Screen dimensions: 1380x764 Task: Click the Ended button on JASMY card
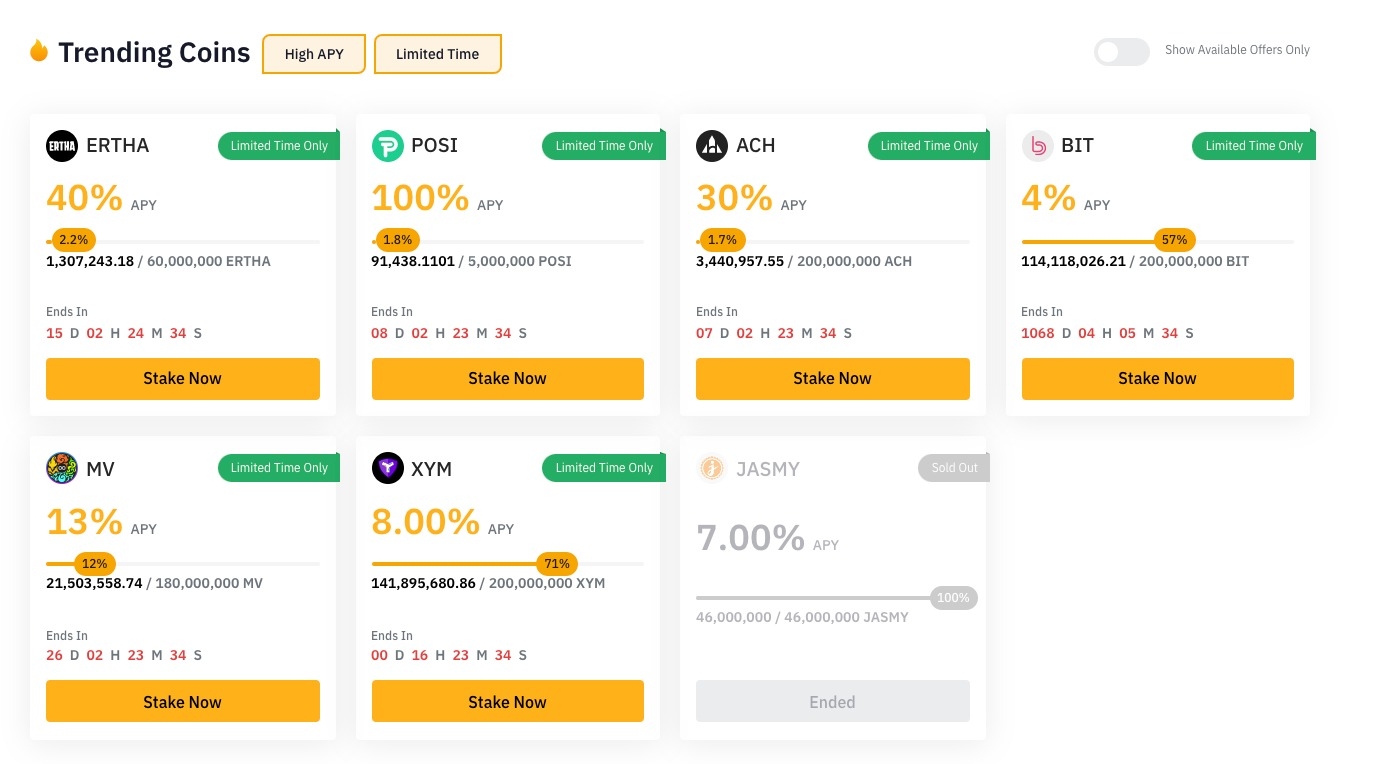(x=833, y=702)
